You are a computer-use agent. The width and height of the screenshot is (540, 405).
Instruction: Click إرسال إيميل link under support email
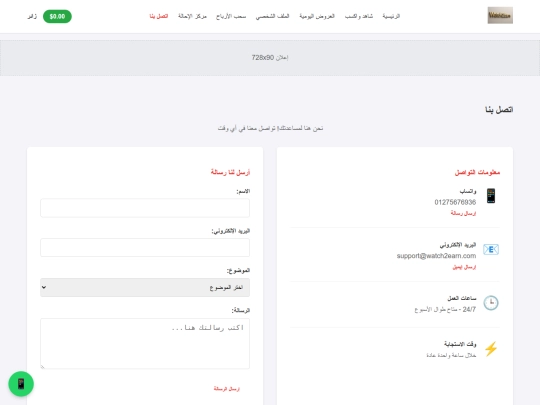(x=464, y=267)
